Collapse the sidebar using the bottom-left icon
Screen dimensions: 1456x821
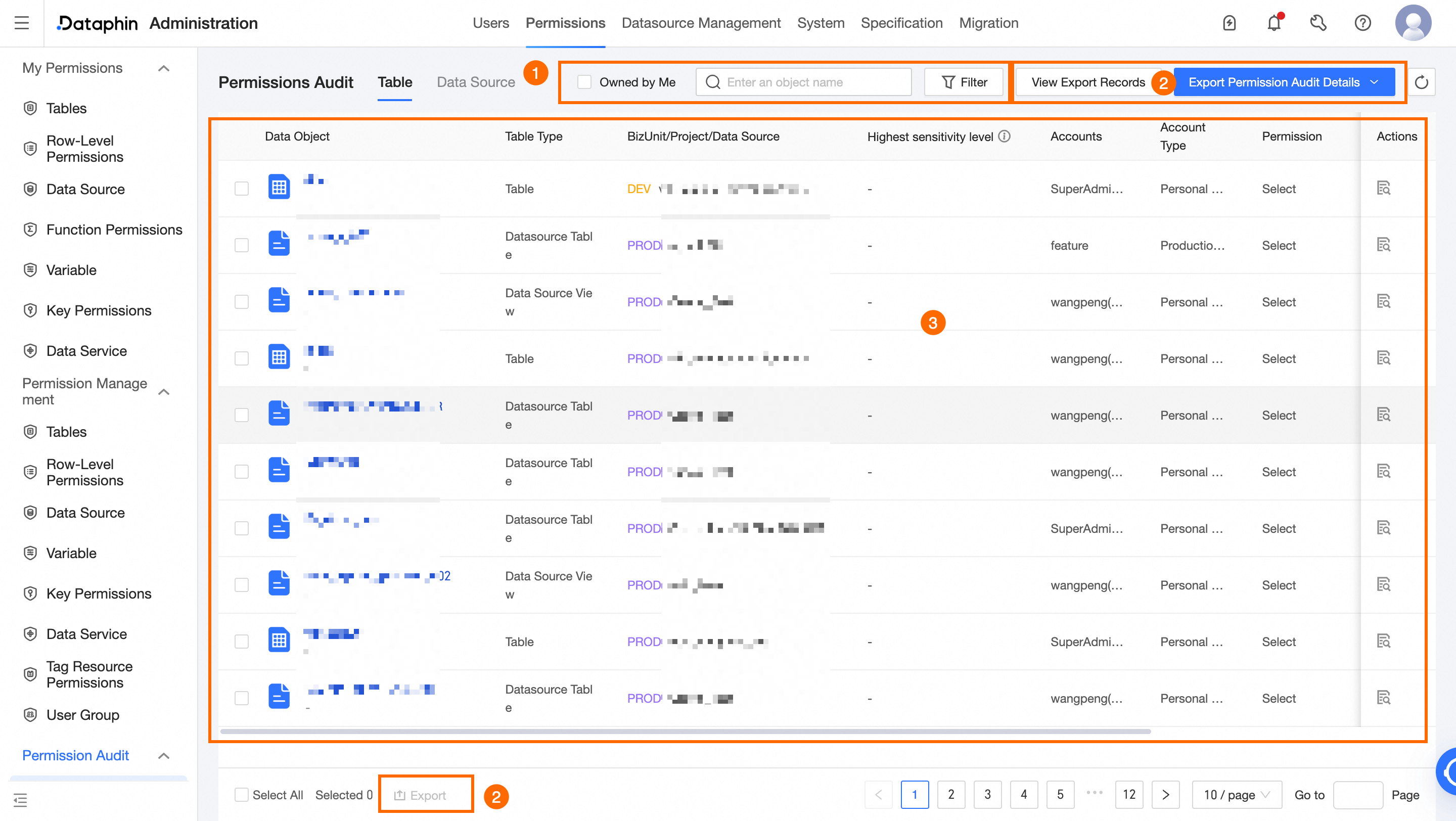[20, 800]
